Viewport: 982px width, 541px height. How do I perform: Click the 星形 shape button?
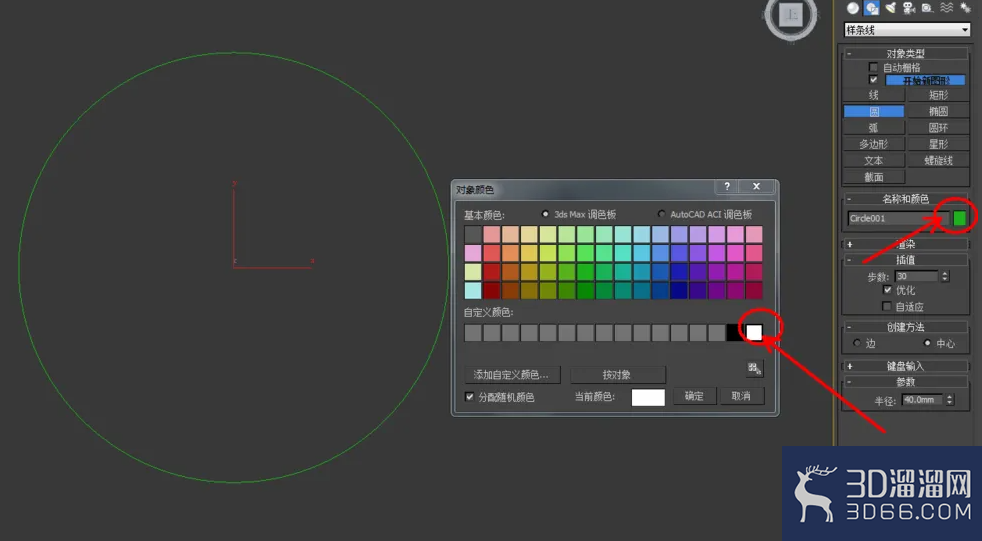(x=938, y=144)
